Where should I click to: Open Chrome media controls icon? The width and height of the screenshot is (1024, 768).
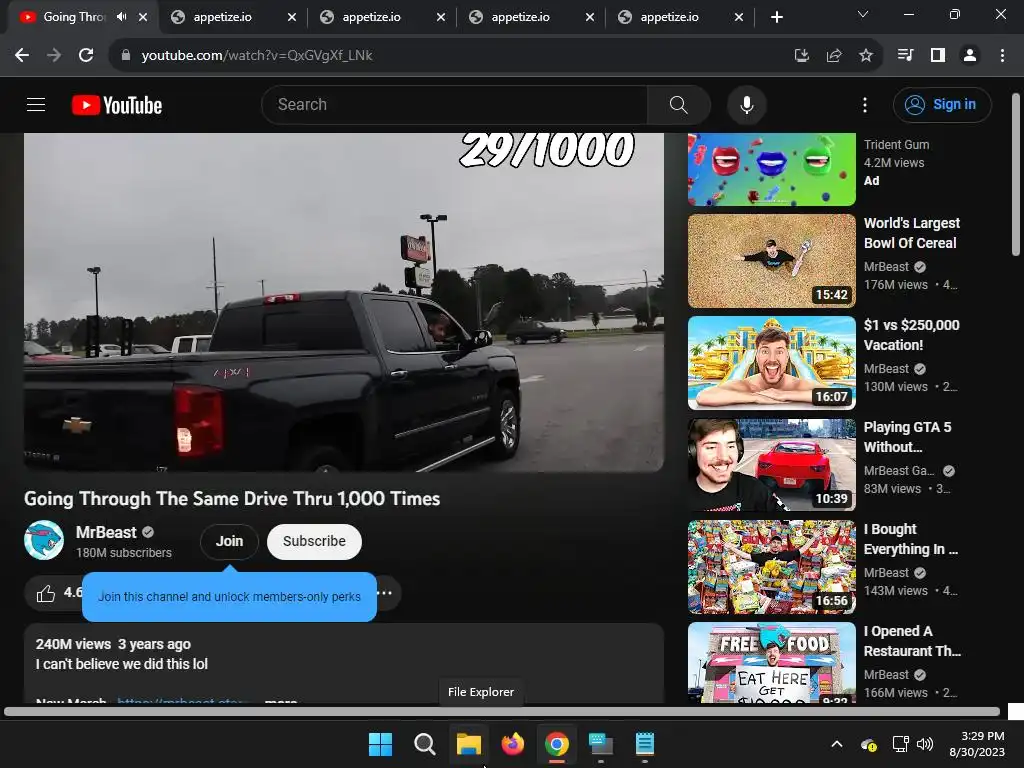point(905,56)
